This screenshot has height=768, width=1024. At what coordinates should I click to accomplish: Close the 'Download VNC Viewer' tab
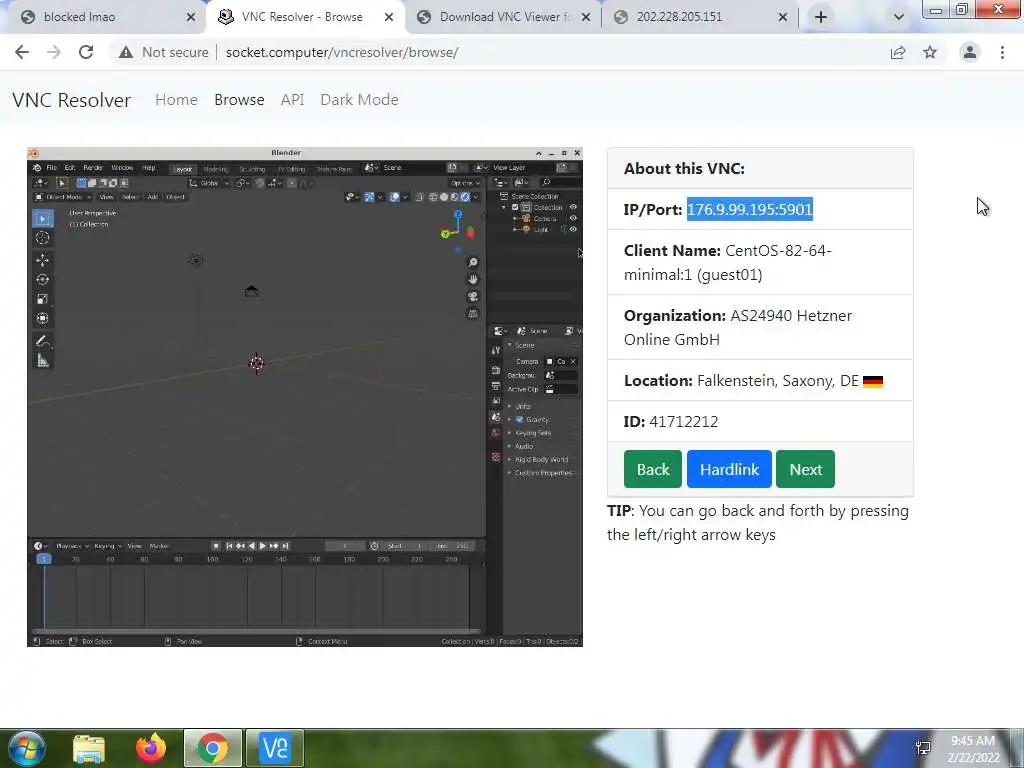coord(586,18)
